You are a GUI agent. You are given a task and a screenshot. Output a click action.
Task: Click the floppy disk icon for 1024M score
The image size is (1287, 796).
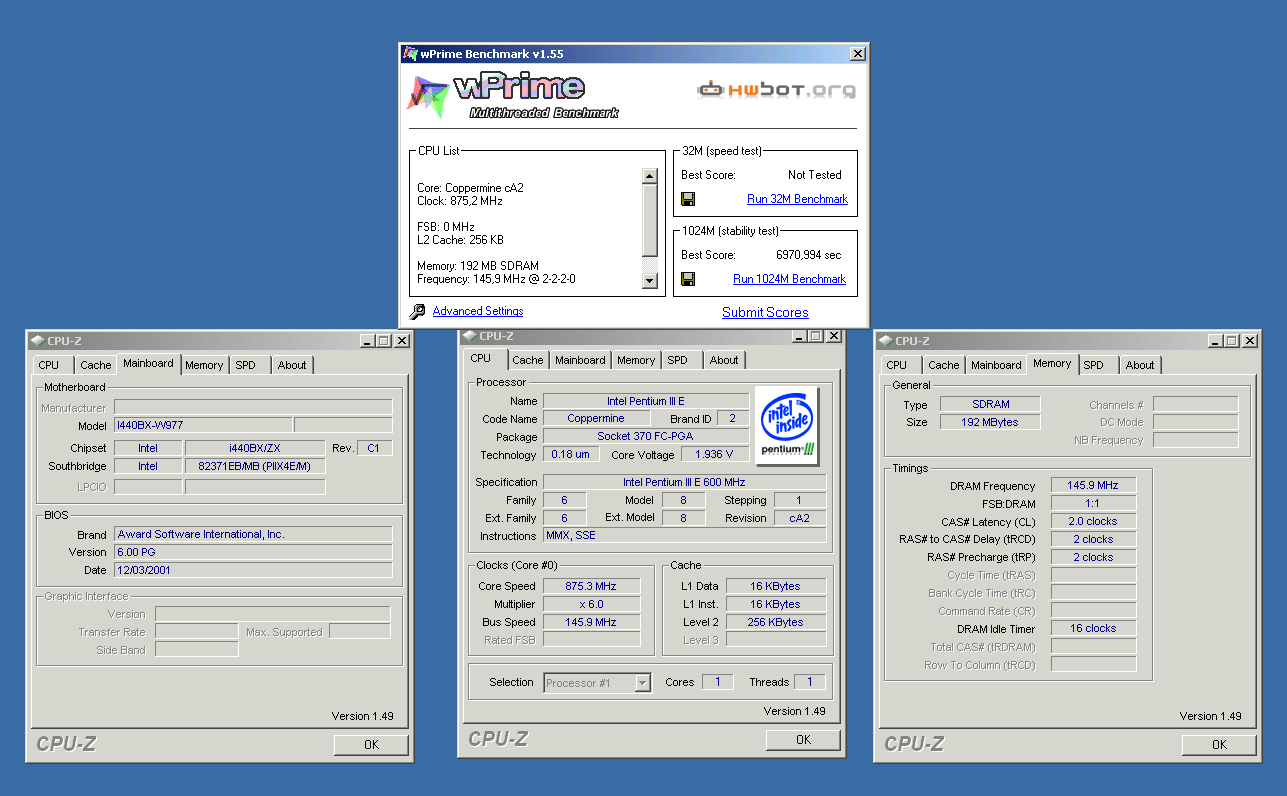pos(688,279)
